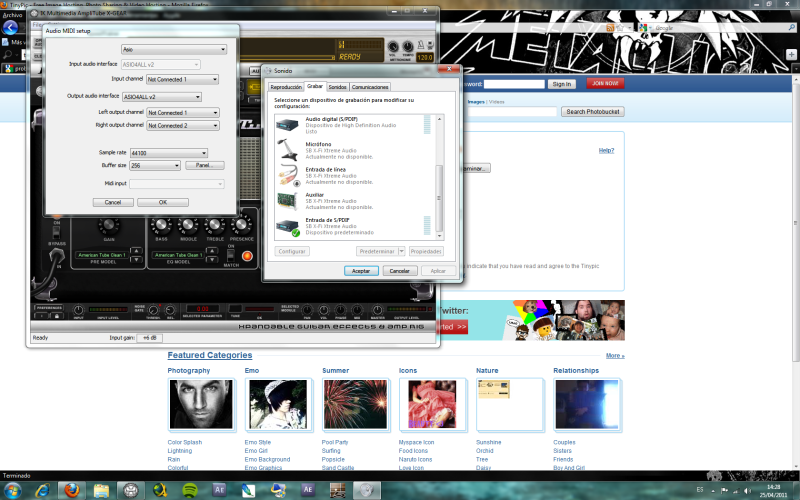Open the Right output channel dropdown
The width and height of the screenshot is (800, 500).
coord(183,126)
